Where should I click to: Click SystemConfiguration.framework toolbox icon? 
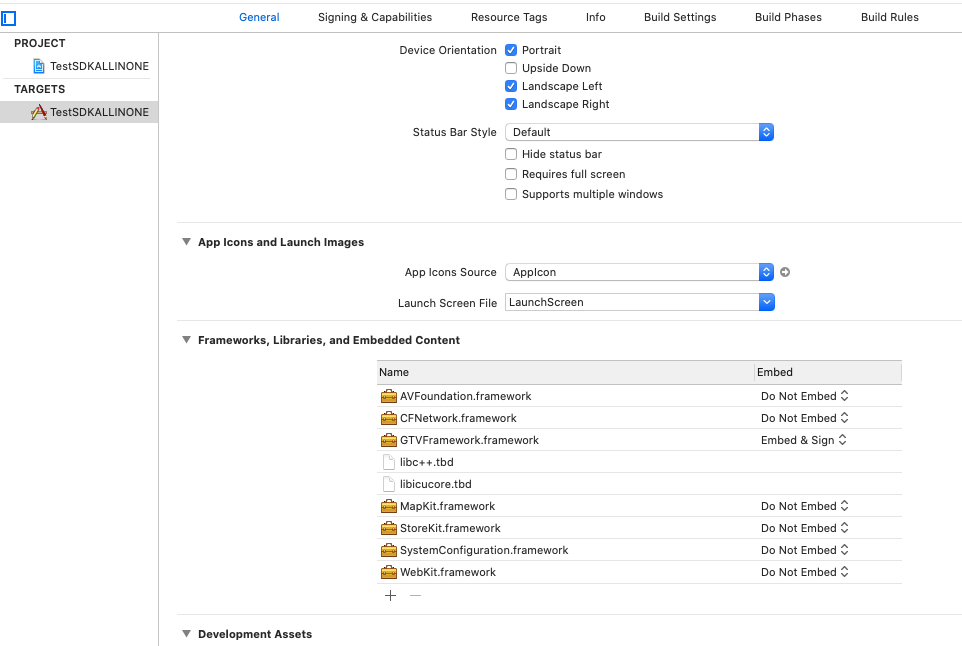tap(388, 550)
